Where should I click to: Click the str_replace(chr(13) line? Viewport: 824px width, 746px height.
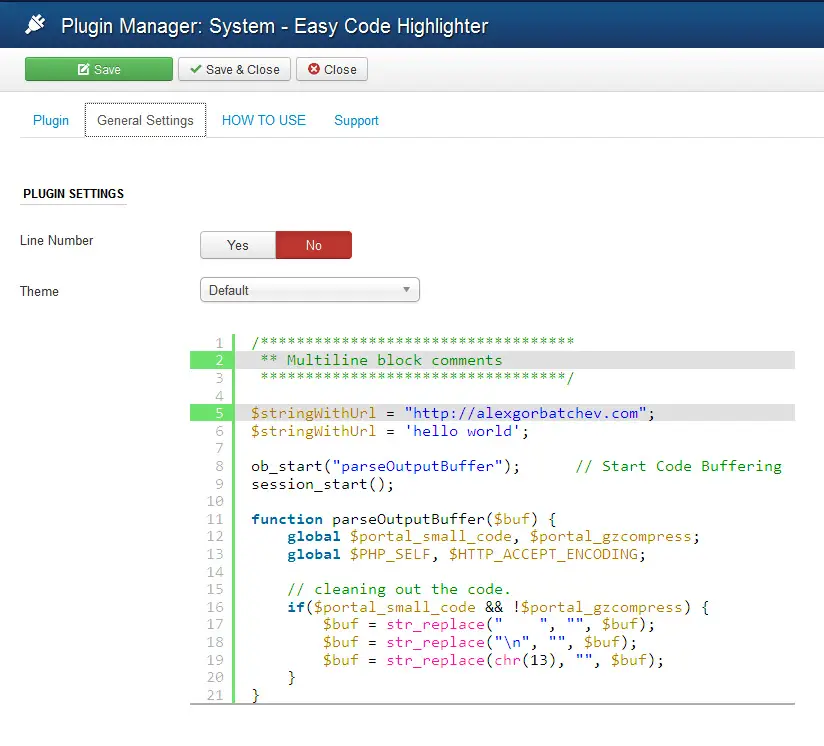click(493, 660)
